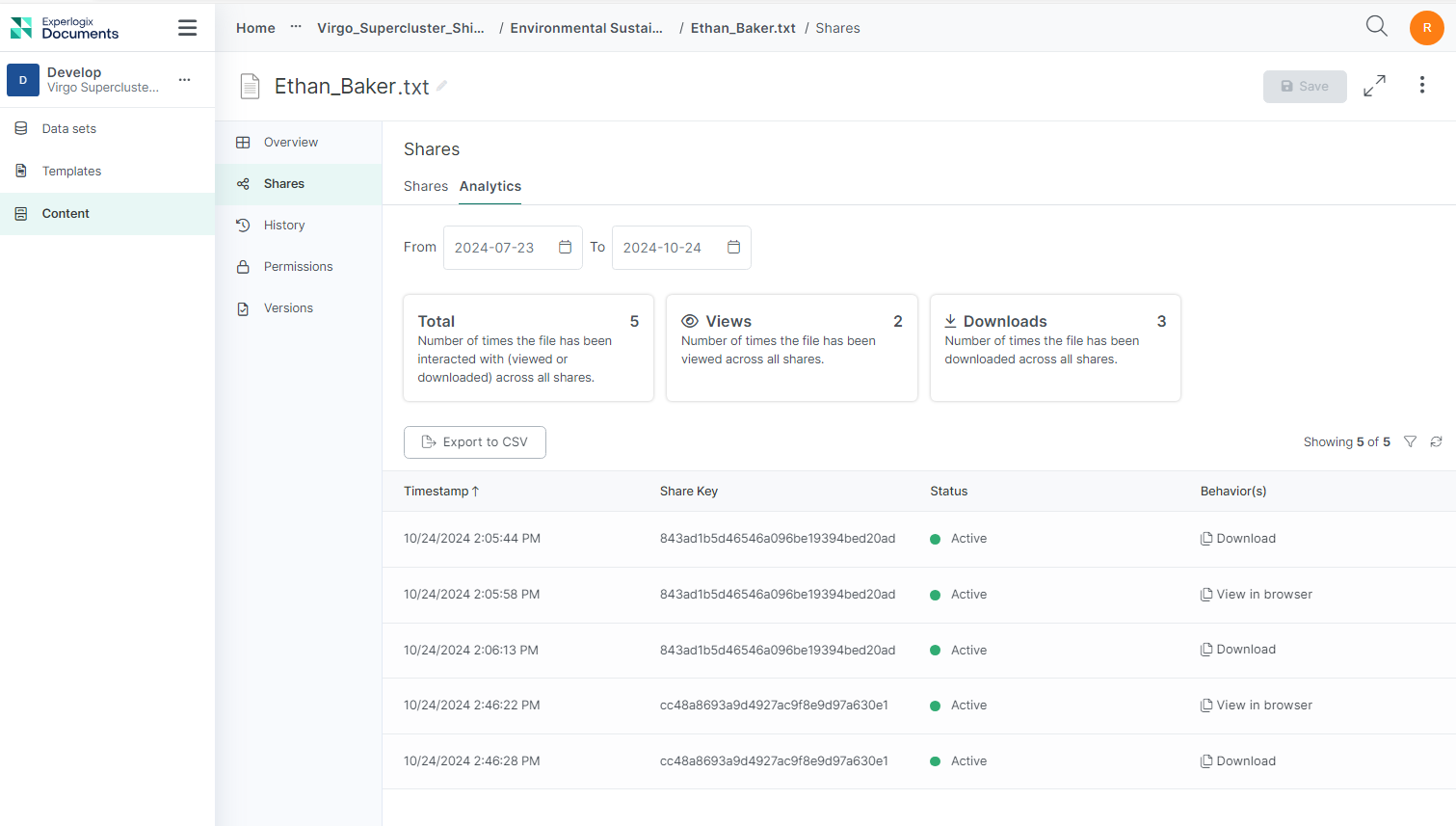Open the user avatar R menu
The width and height of the screenshot is (1456, 826).
[x=1426, y=28]
